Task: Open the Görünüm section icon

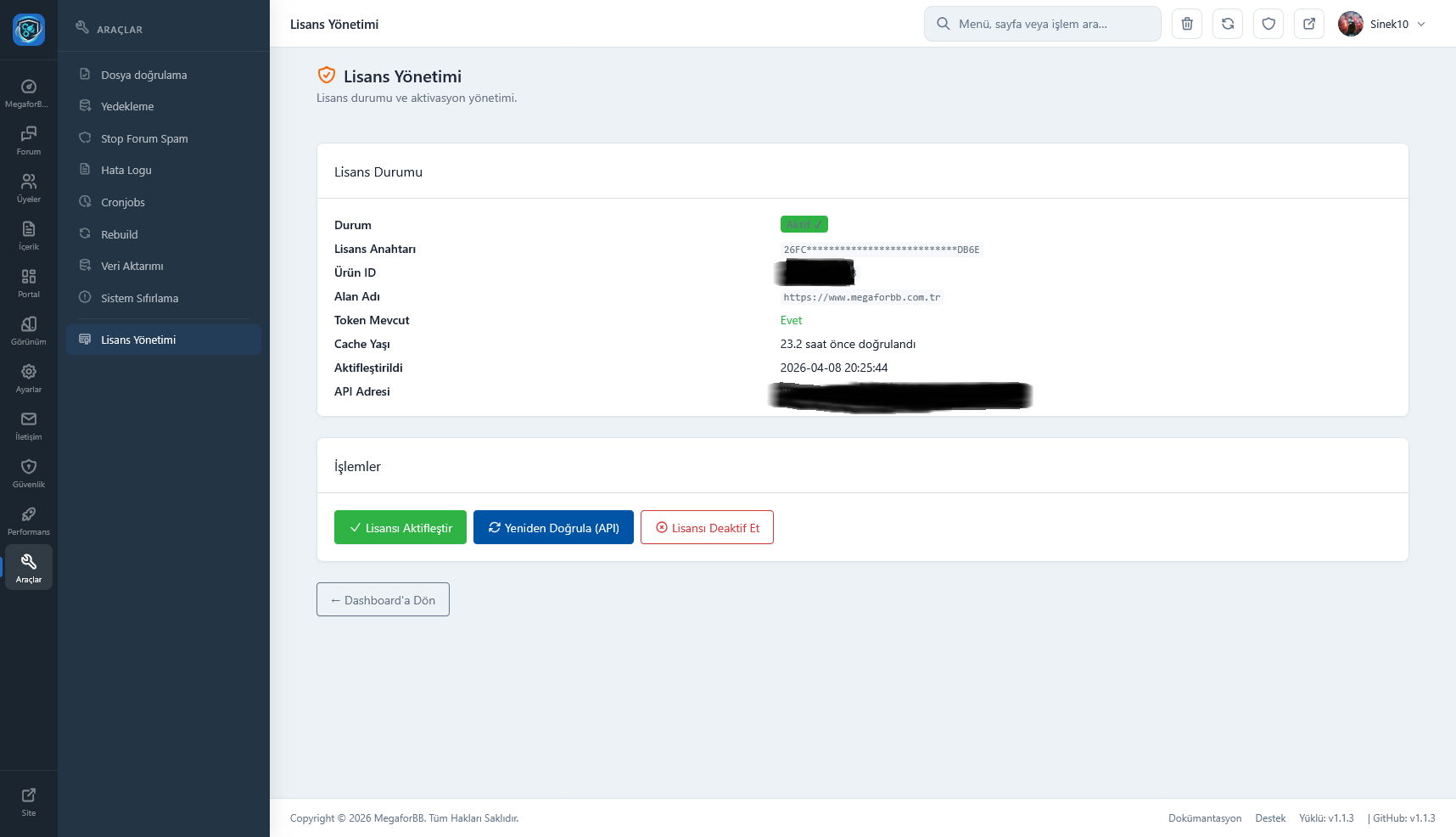Action: coord(29,330)
